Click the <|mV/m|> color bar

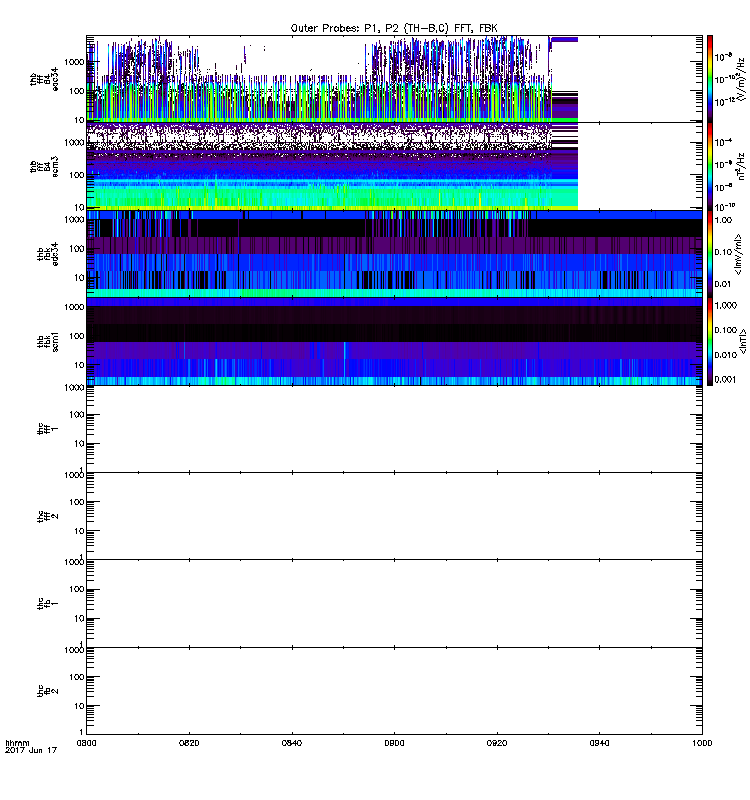[710, 254]
